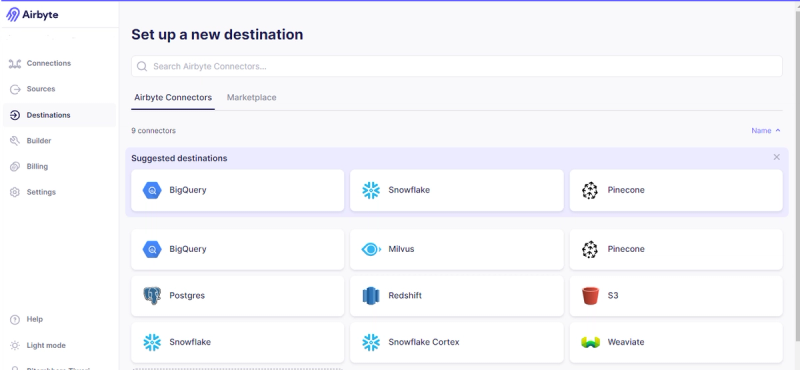Open Connections in the sidebar
The image size is (800, 370).
tap(60, 63)
